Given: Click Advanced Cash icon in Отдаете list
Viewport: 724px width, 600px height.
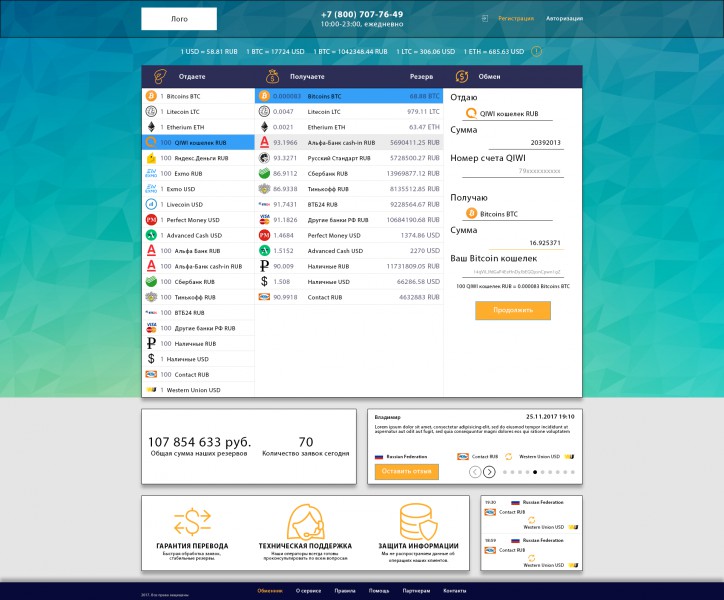Looking at the screenshot, I should [151, 235].
